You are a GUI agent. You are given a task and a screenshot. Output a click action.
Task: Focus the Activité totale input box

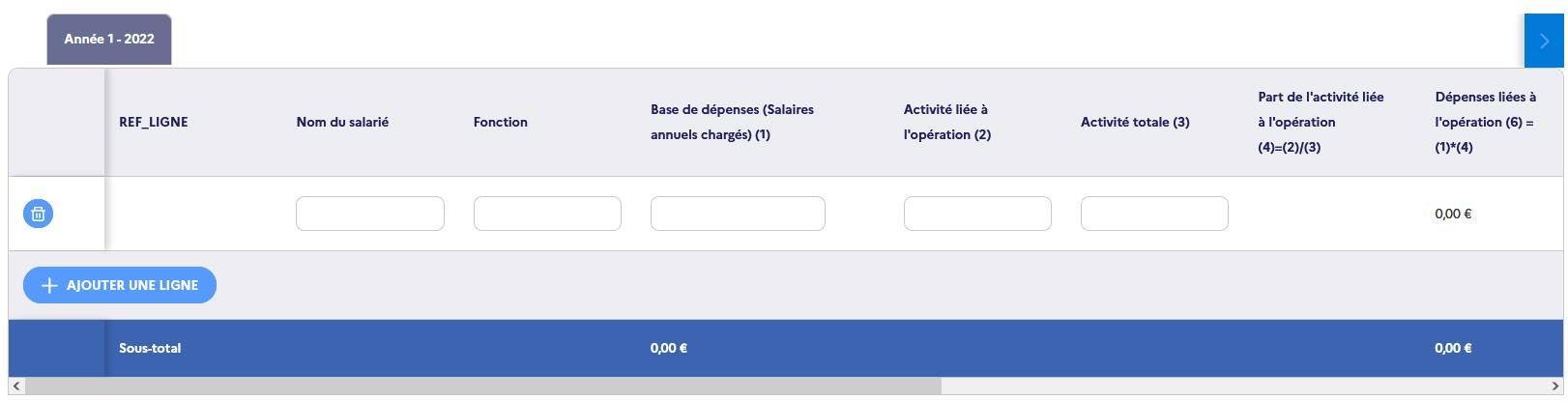tap(1154, 214)
